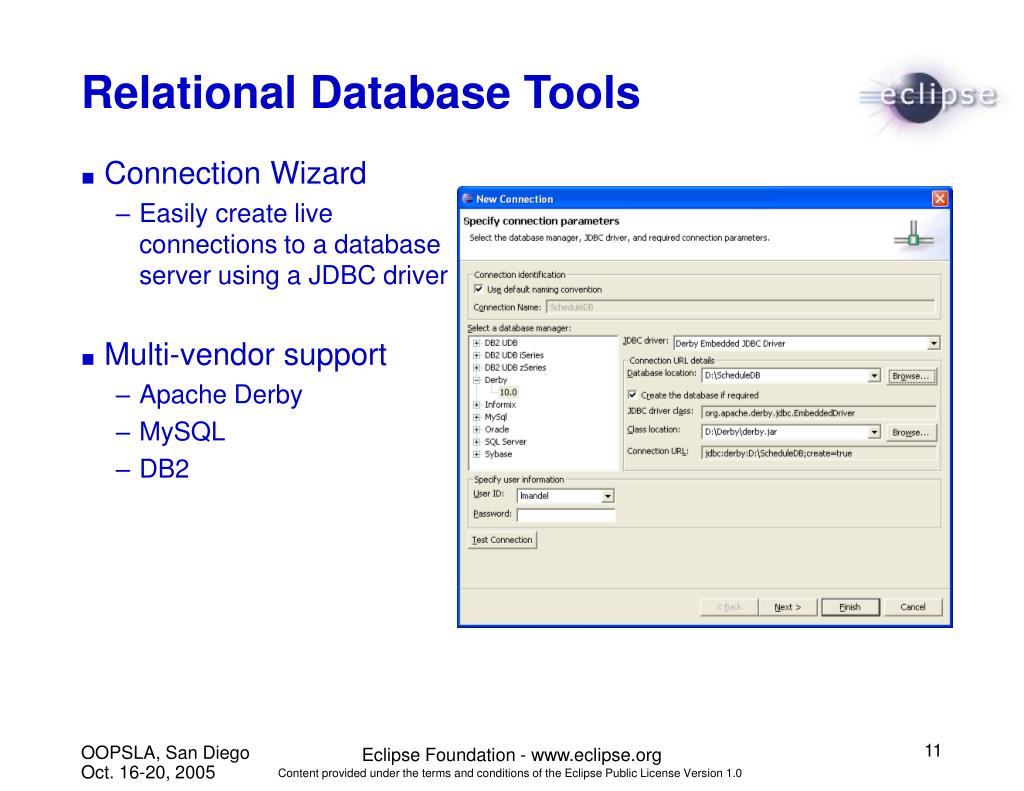
Task: Click the JDBC driver class field
Action: [x=818, y=413]
